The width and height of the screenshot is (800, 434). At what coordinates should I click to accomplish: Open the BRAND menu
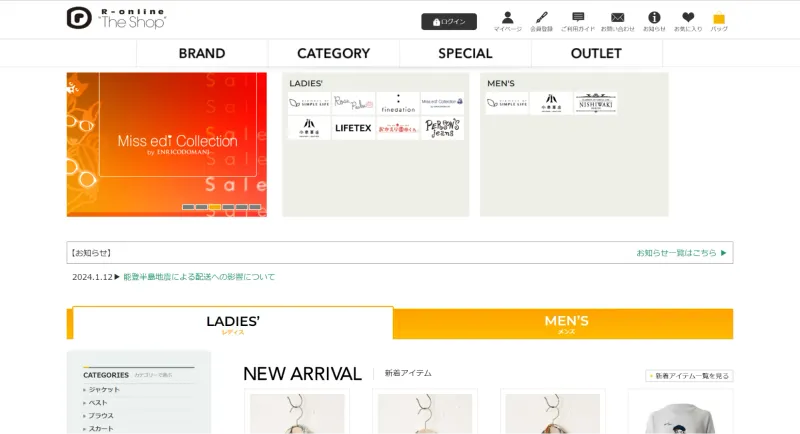click(x=202, y=53)
